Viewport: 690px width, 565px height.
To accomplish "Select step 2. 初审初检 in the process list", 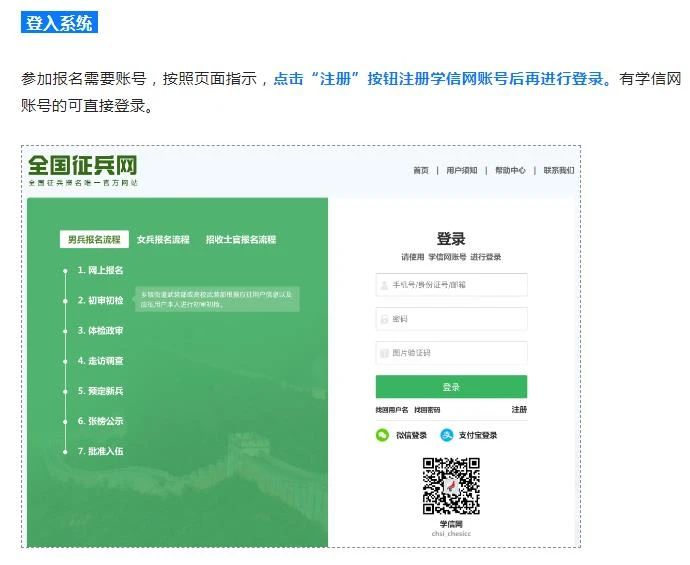I will click(x=100, y=300).
